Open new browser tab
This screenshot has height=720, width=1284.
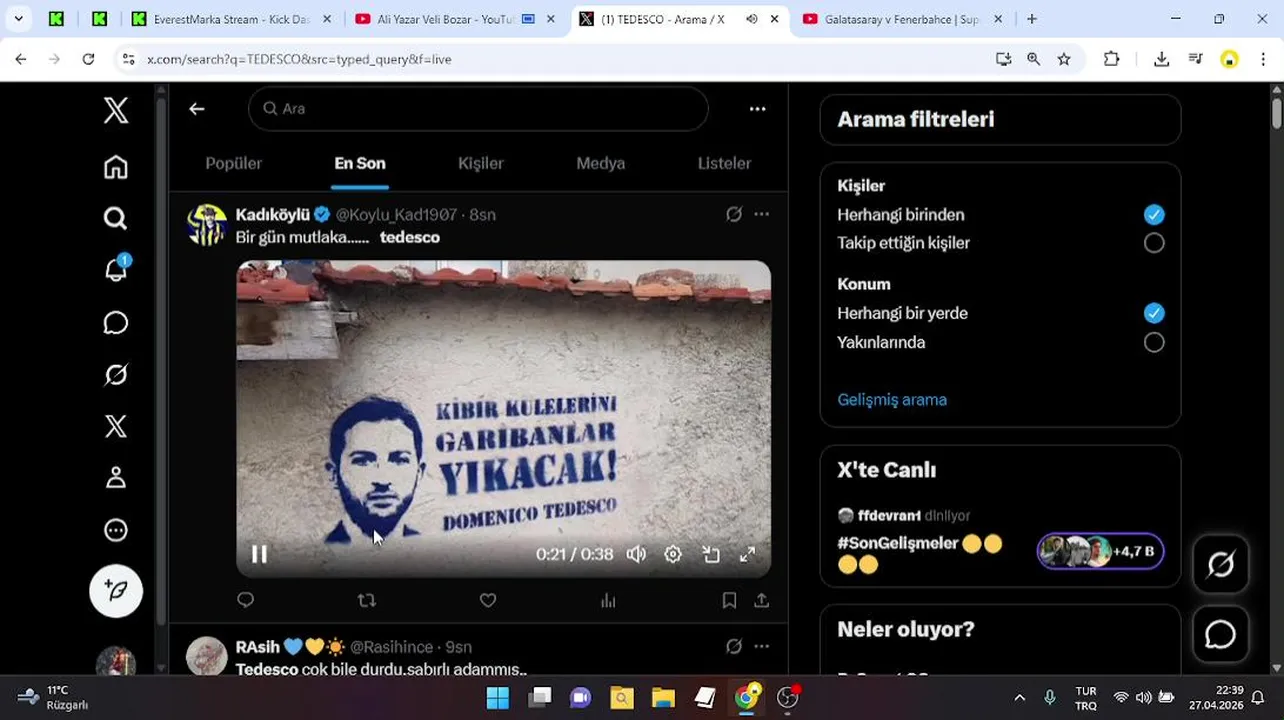point(1032,19)
